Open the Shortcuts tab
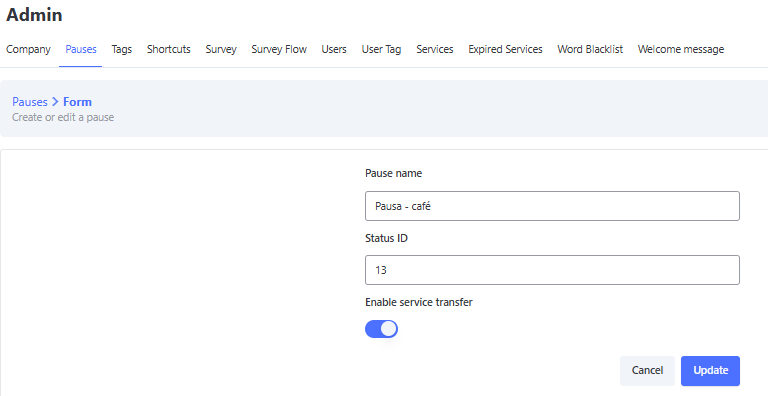This screenshot has height=396, width=768. [168, 49]
